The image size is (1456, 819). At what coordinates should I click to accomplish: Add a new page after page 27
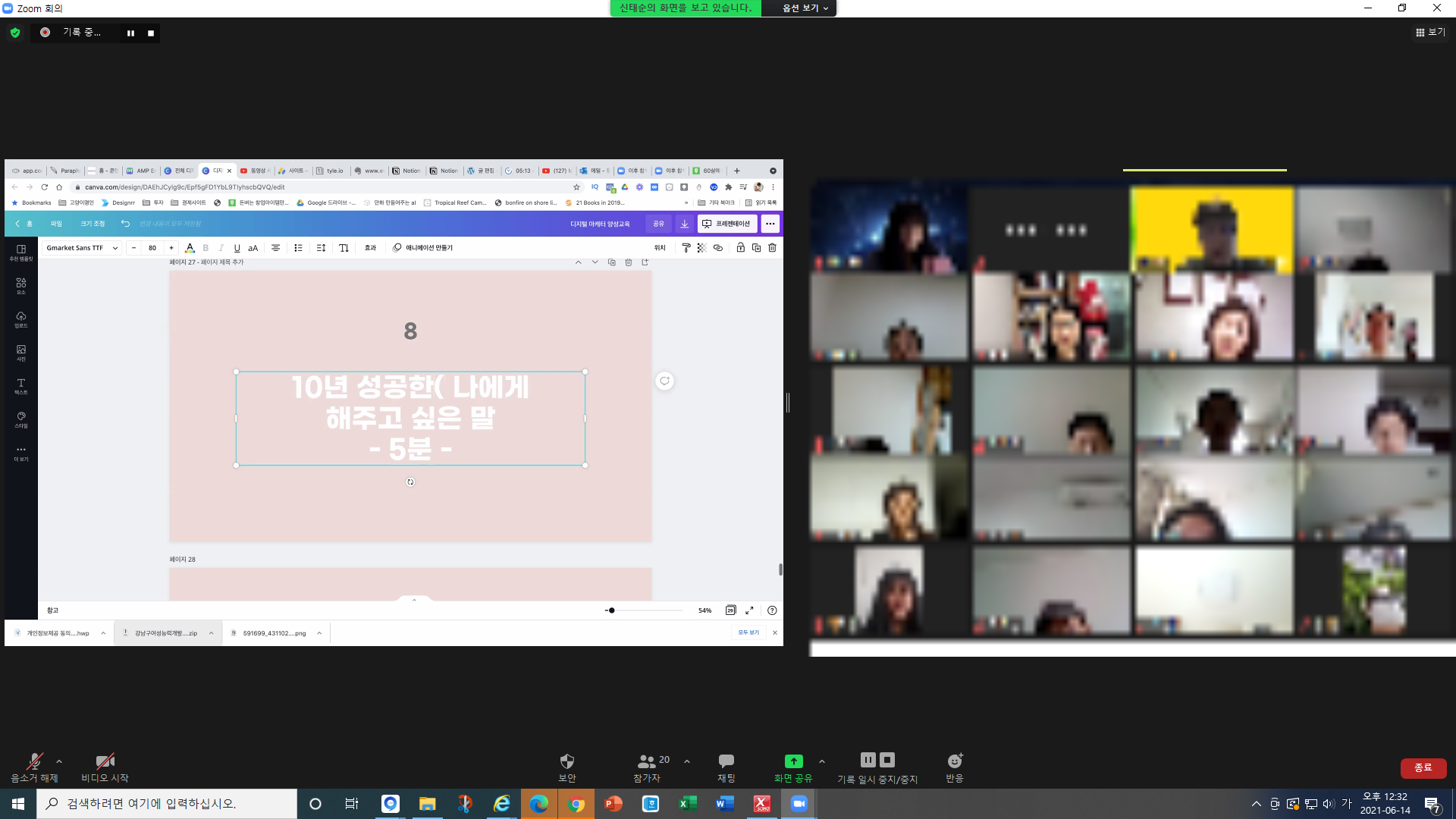[645, 262]
